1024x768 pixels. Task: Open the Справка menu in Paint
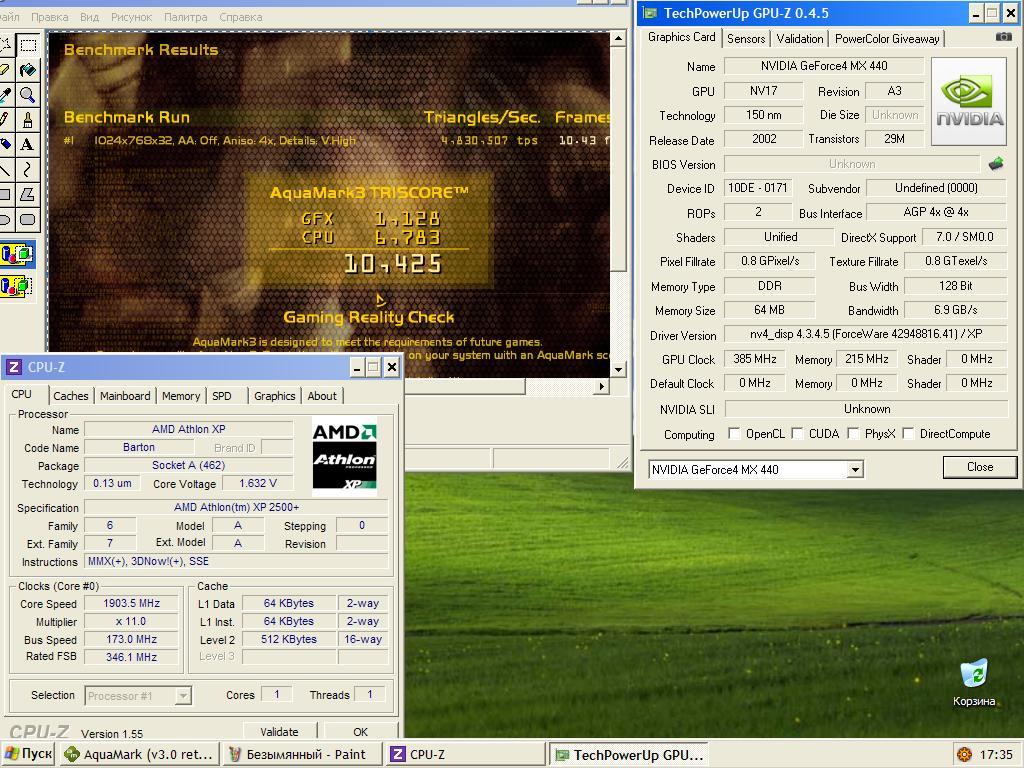click(x=241, y=17)
